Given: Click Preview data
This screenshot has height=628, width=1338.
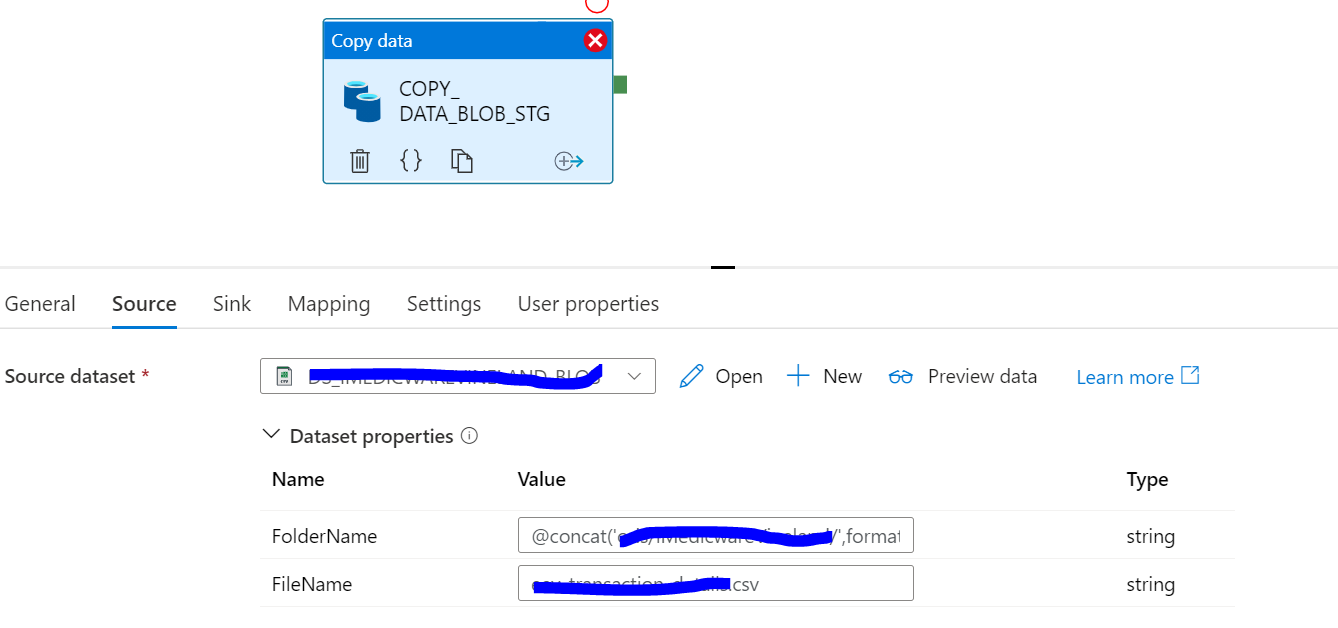Looking at the screenshot, I should (x=982, y=377).
